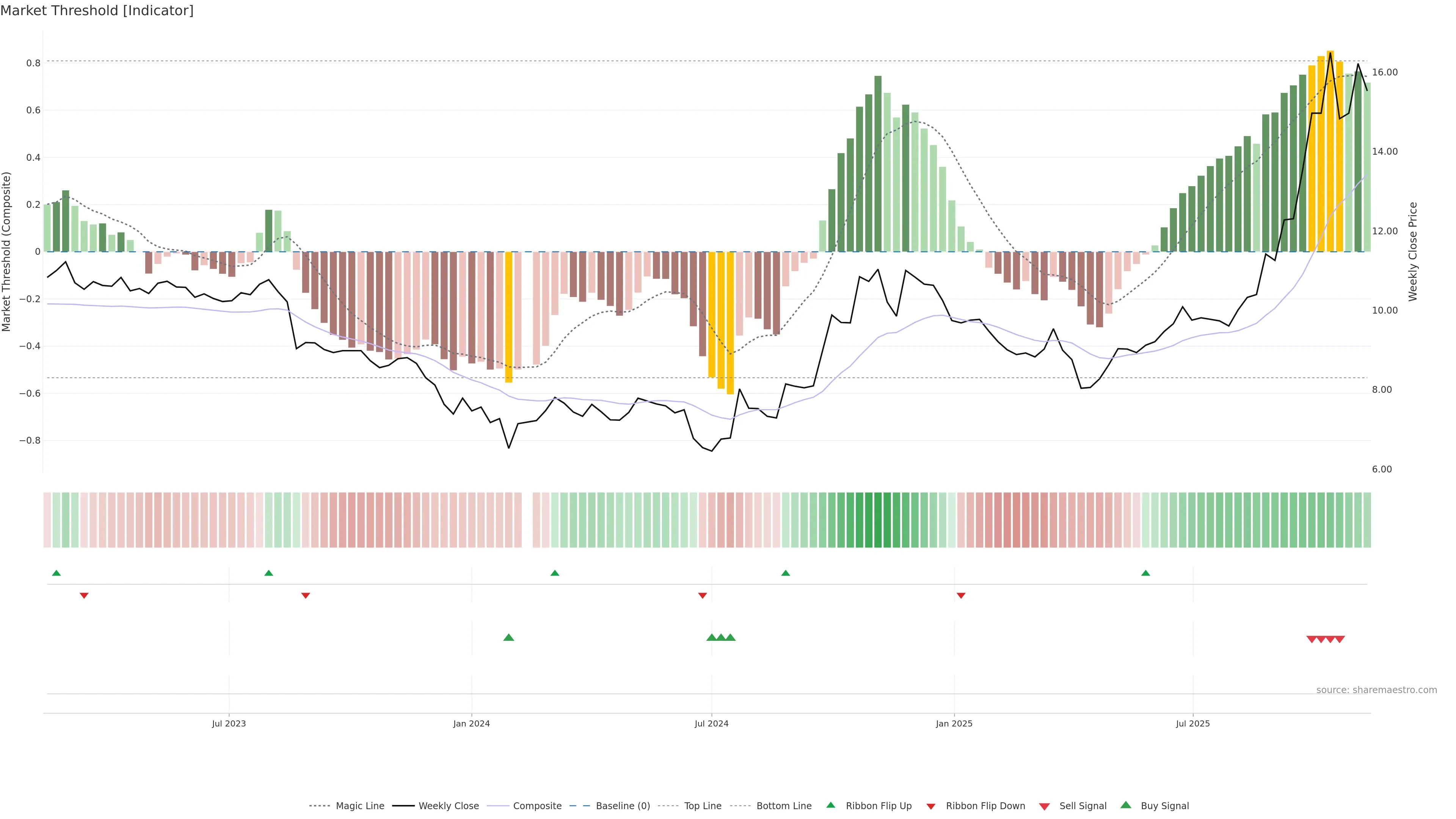The width and height of the screenshot is (1456, 819).
Task: Click the leftmost red Sell Signal triangle marker
Action: (1311, 639)
